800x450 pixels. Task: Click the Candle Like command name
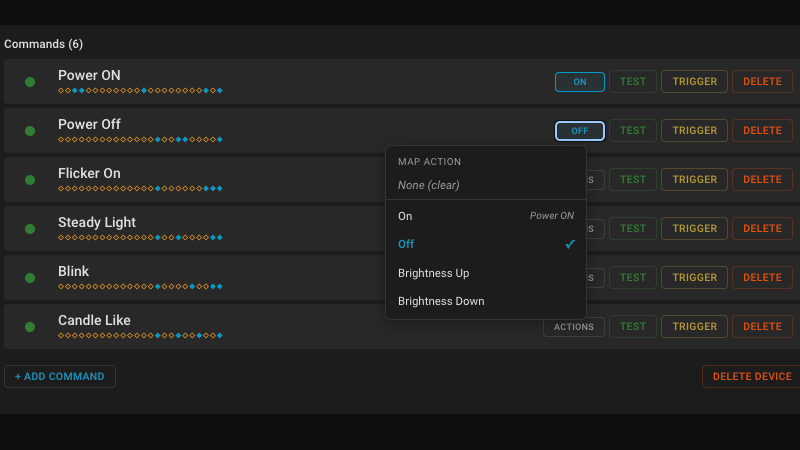pyautogui.click(x=94, y=320)
